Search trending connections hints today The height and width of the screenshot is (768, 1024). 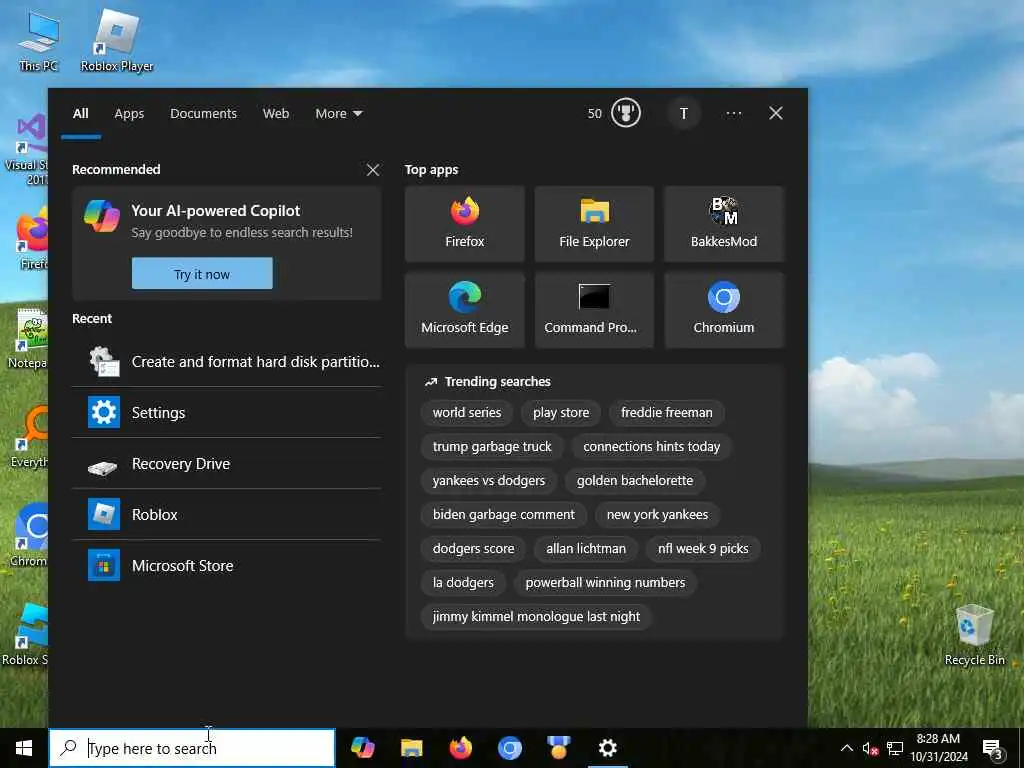[x=652, y=447]
